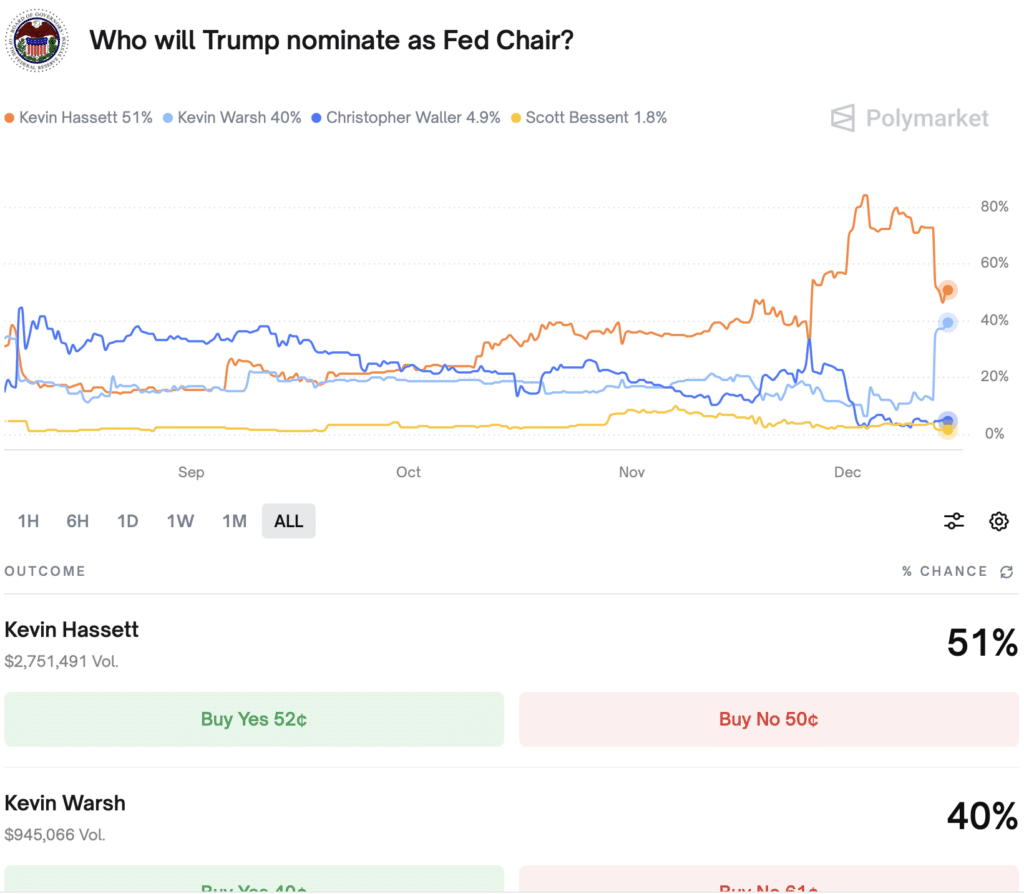This screenshot has width=1024, height=894.
Task: Select the 1M time range
Action: pyautogui.click(x=234, y=521)
